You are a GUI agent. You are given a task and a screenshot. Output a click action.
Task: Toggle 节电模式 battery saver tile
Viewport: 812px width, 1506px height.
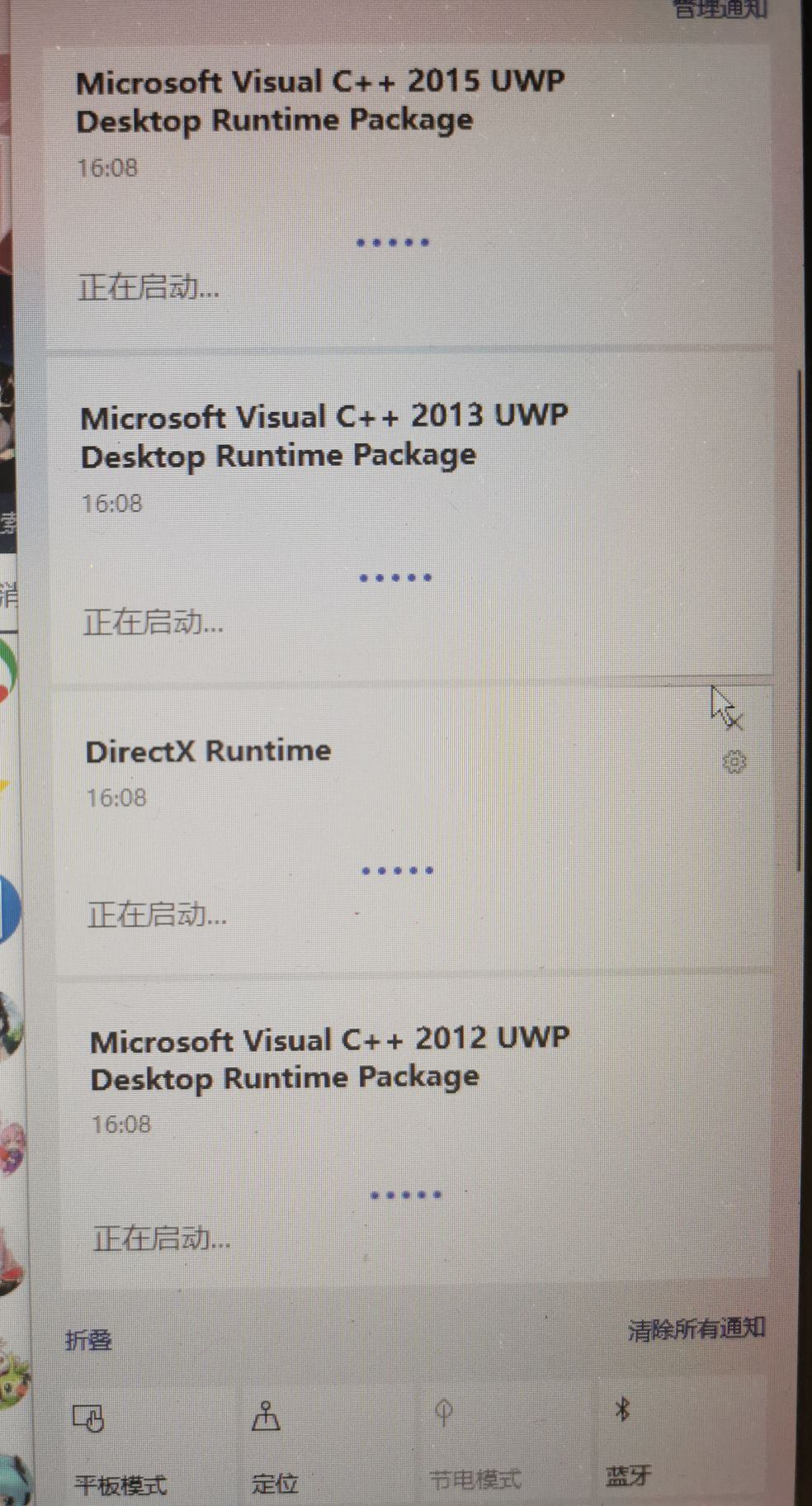tap(505, 1442)
